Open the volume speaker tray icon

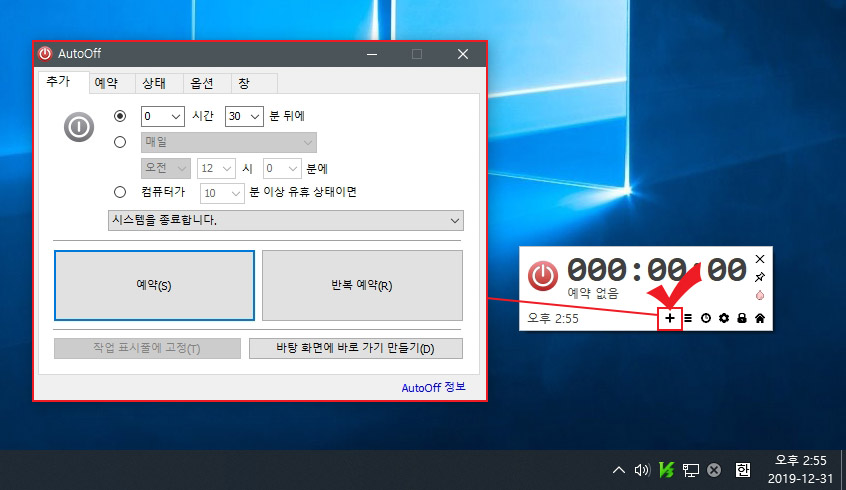[642, 470]
